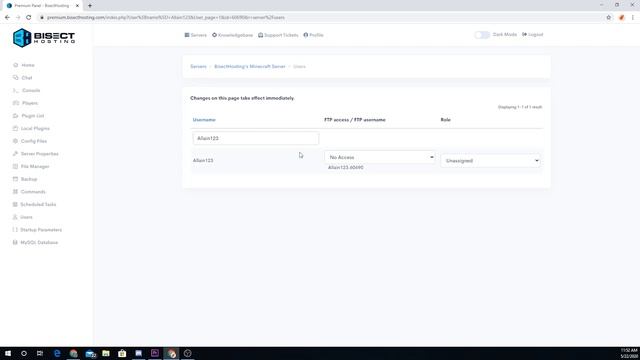Open the Windows Start menu
Viewport: 640px width, 360px height.
(8, 353)
